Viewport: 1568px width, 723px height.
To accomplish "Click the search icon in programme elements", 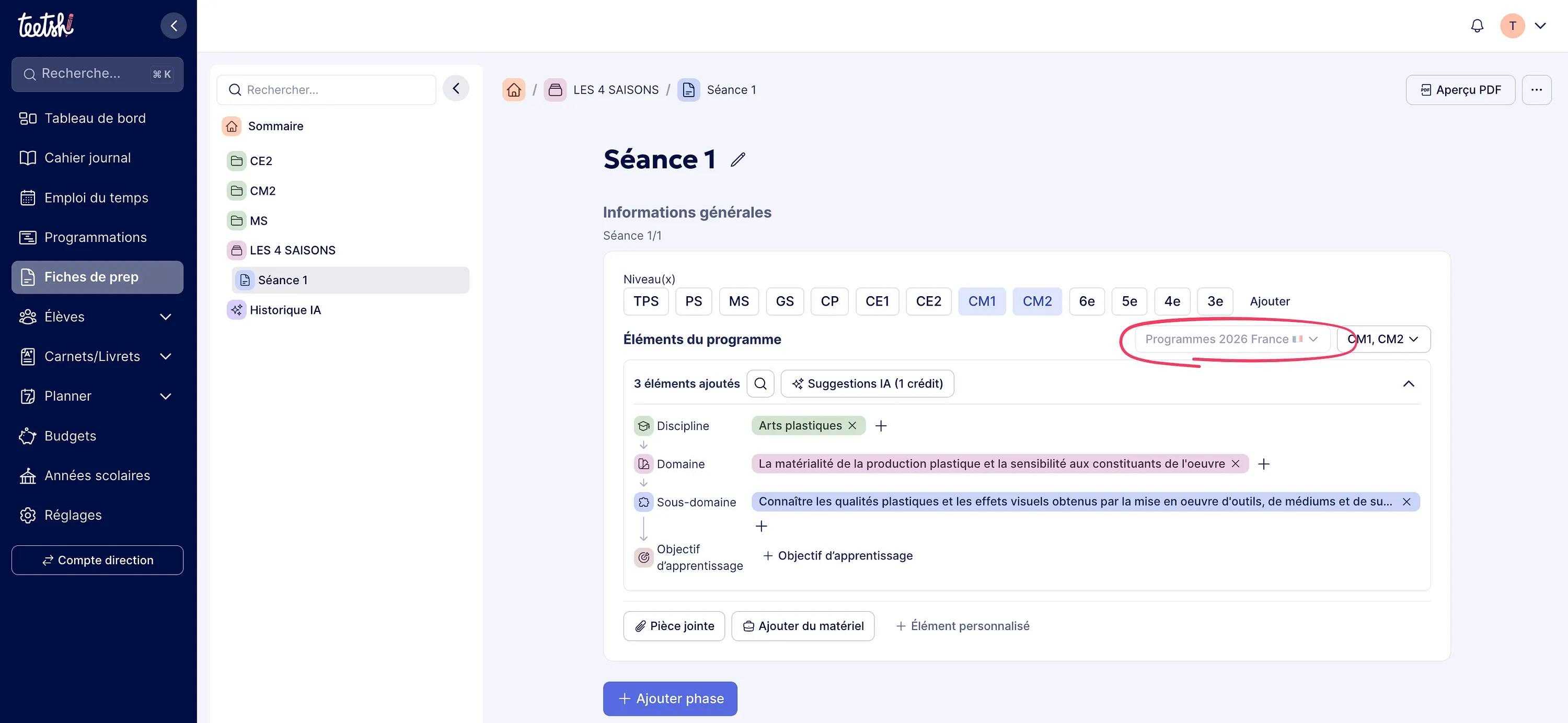I will pyautogui.click(x=760, y=384).
